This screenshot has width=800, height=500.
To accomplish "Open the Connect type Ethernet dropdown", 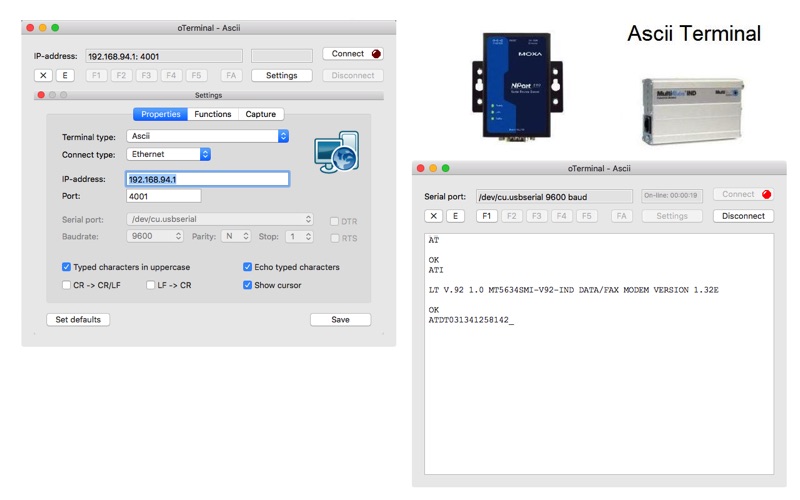I will [169, 154].
